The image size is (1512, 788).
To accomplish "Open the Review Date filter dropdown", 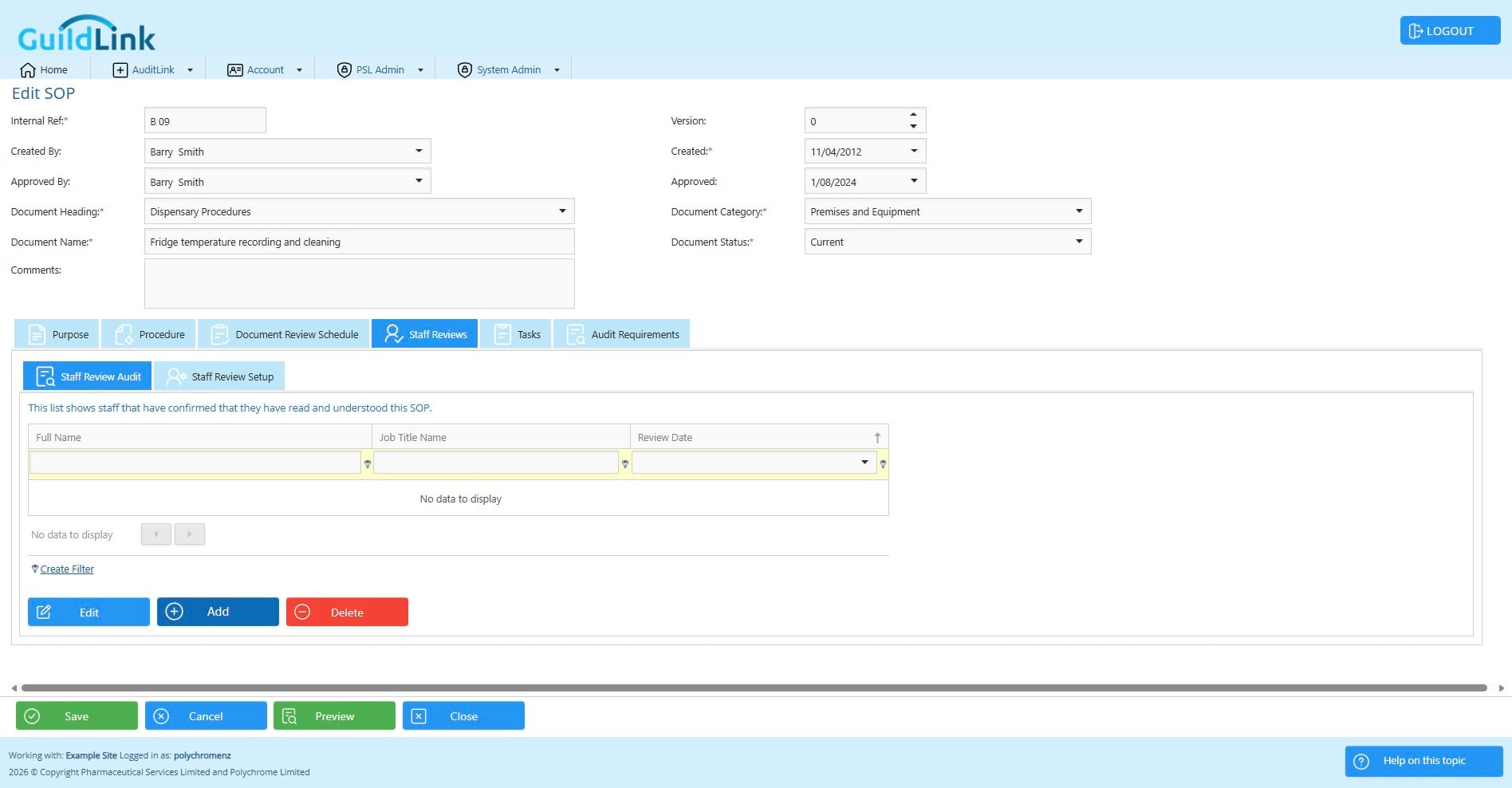I will [864, 463].
